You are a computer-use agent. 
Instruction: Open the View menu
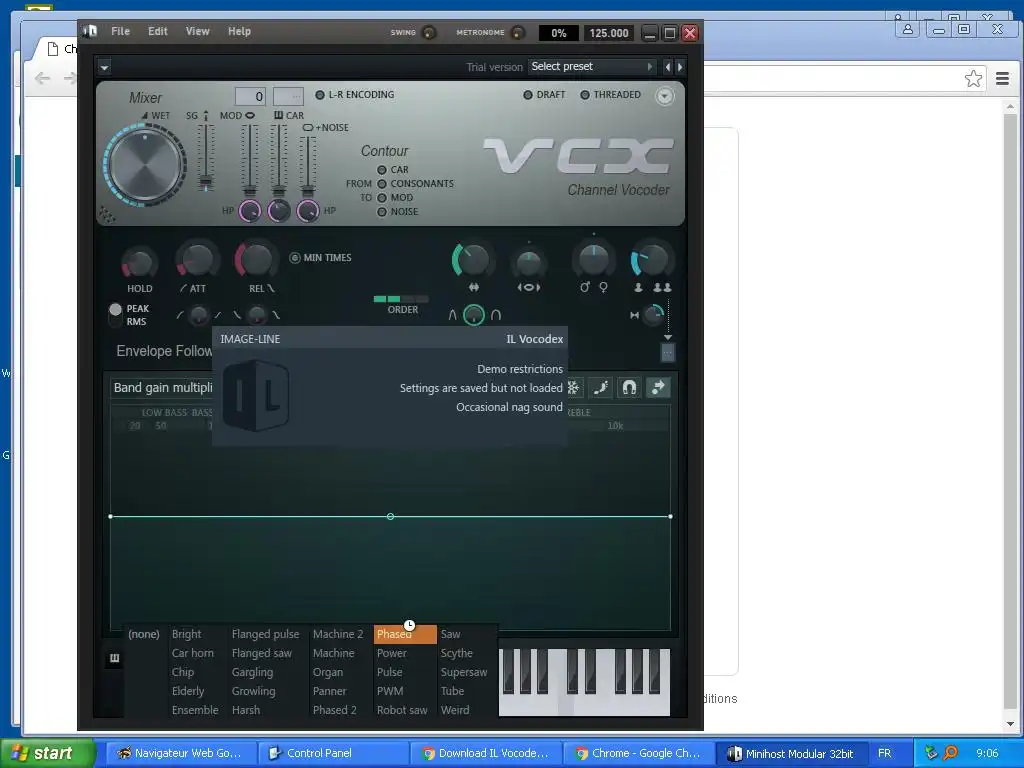(197, 31)
